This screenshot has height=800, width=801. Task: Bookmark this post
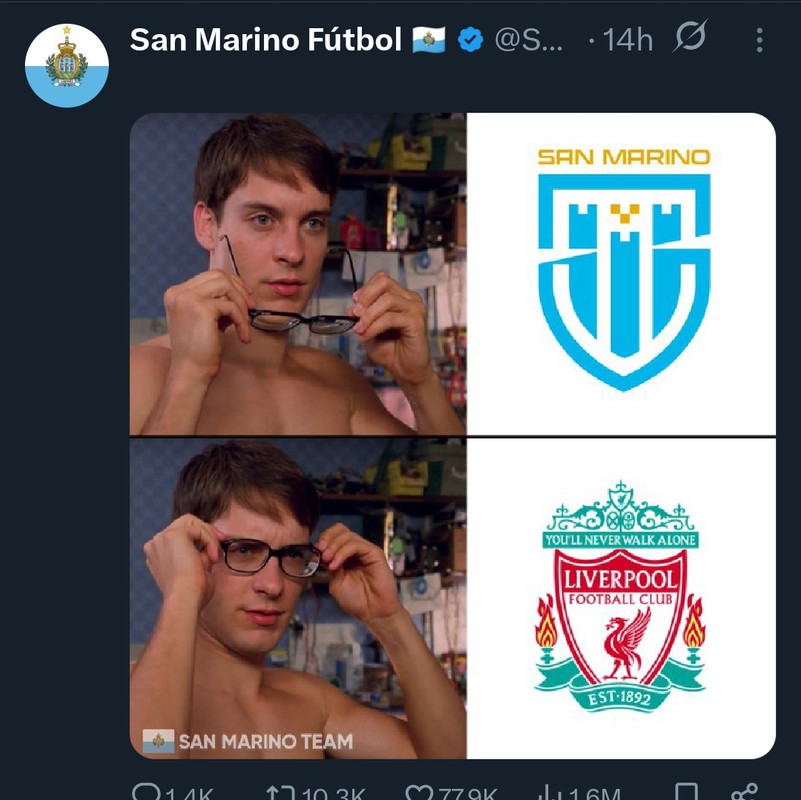[x=686, y=792]
